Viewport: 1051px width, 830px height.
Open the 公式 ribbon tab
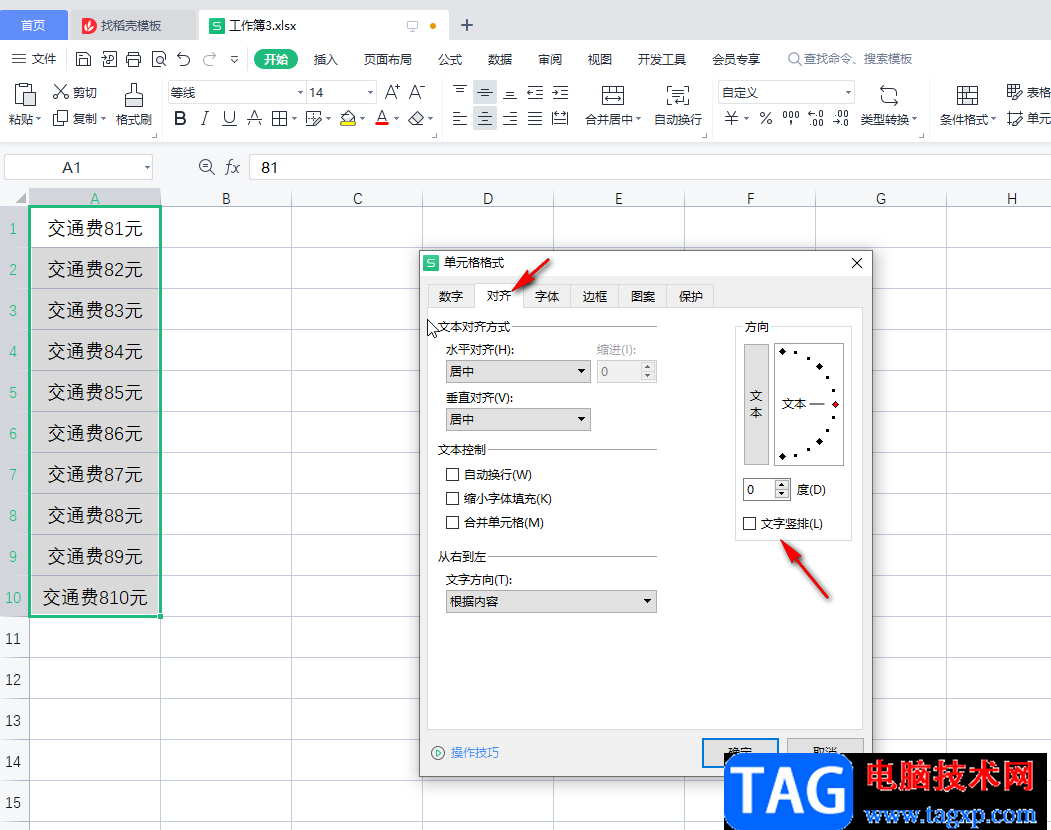coord(450,60)
